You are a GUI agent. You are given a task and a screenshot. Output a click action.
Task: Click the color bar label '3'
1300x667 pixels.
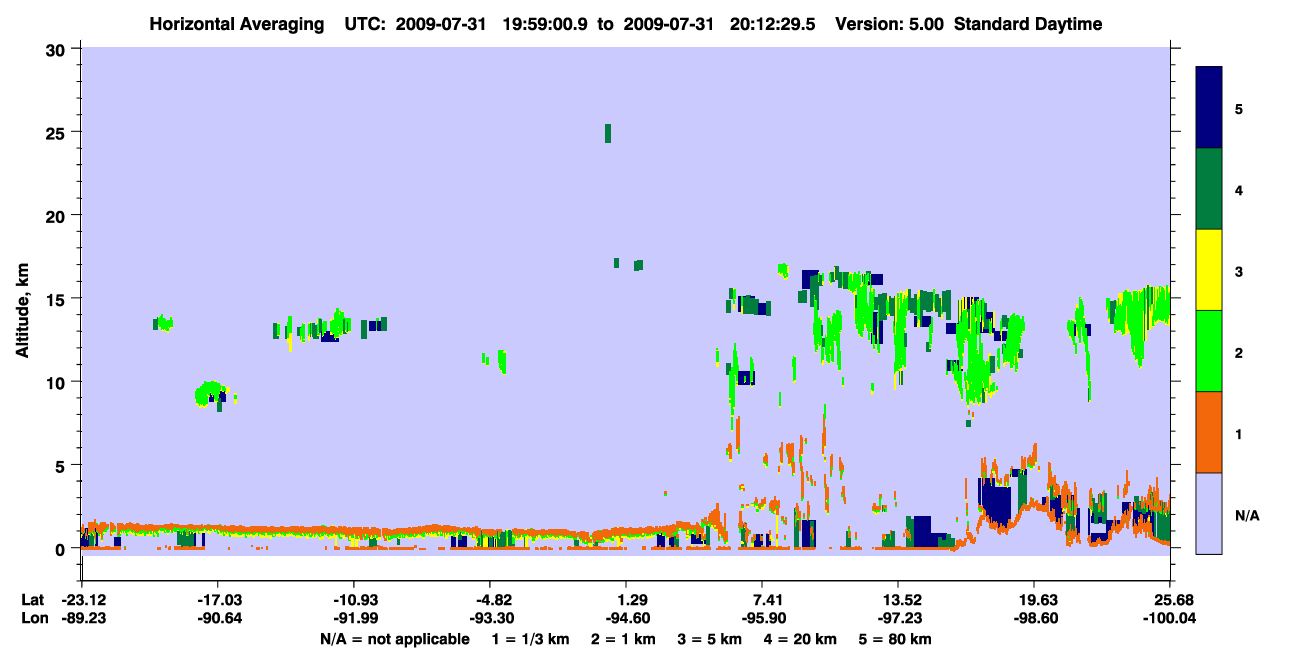pyautogui.click(x=1239, y=271)
